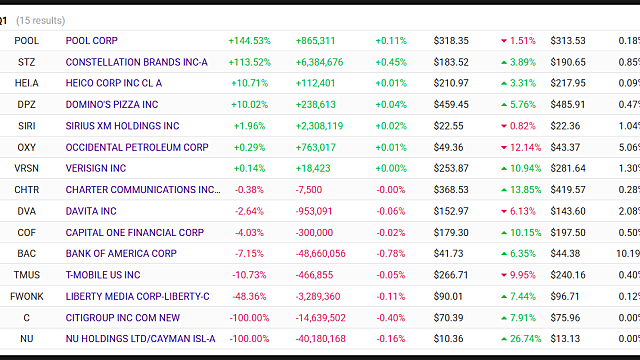The height and width of the screenshot is (360, 640).
Task: Click the red down arrow in POOL row
Action: (504, 41)
